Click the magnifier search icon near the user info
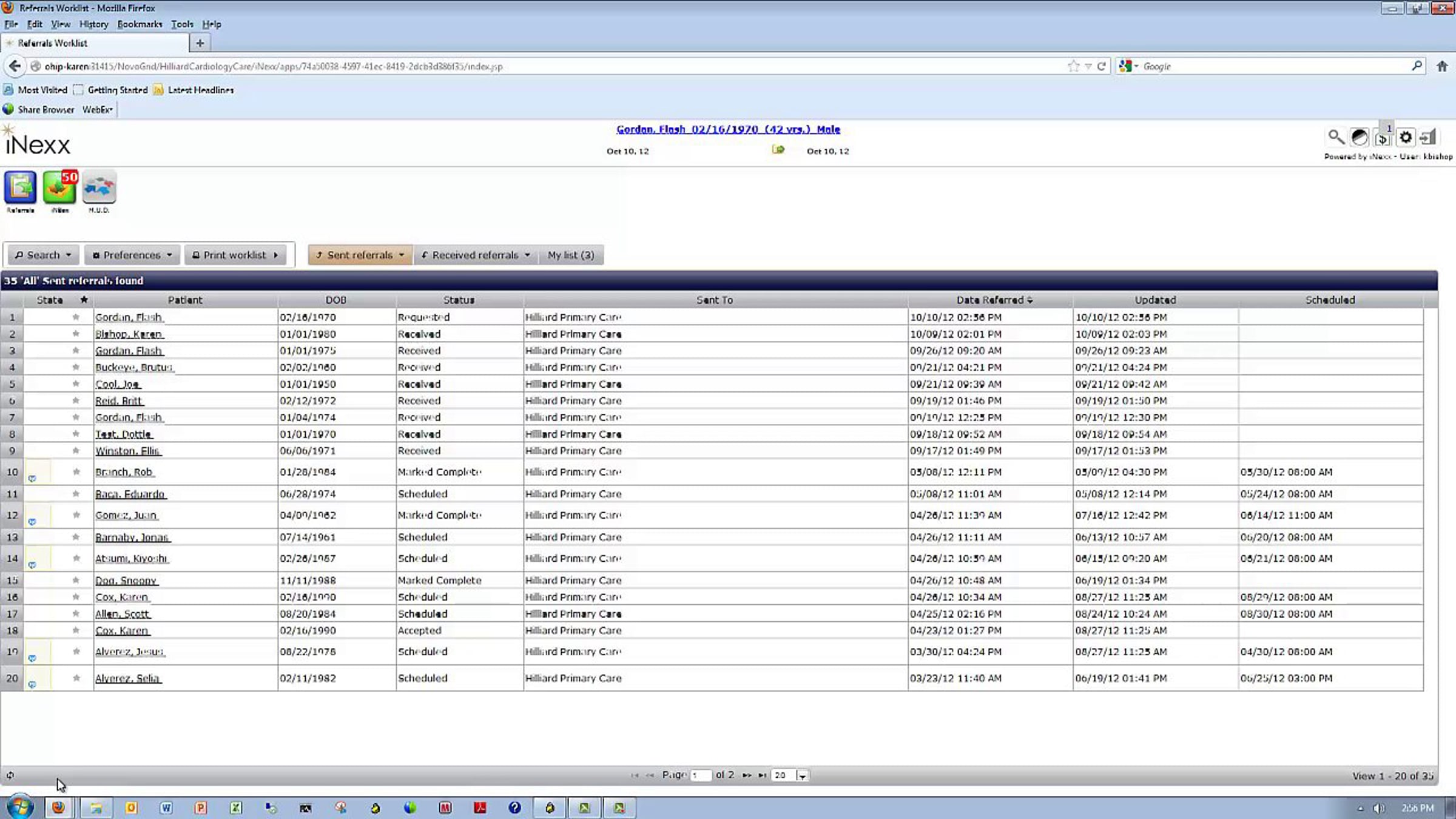This screenshot has width=1456, height=819. coord(1336,137)
